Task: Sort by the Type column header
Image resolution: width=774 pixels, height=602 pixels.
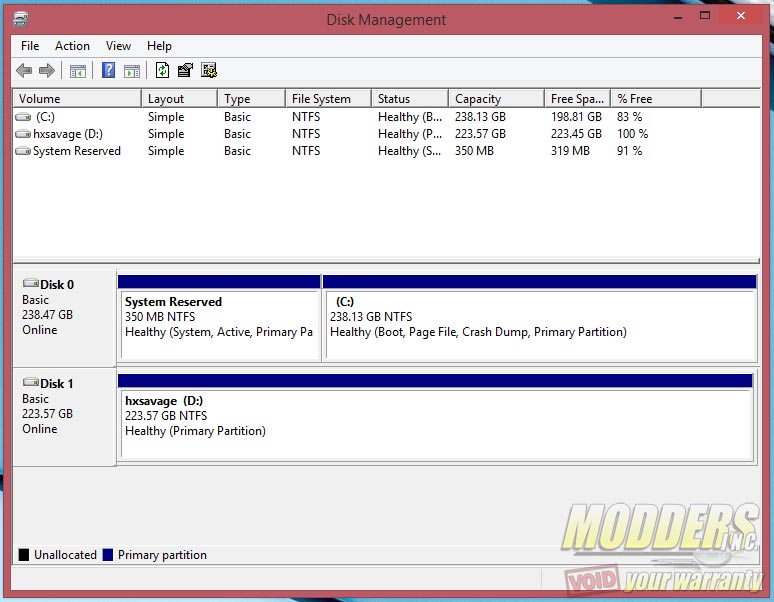Action: coord(251,99)
